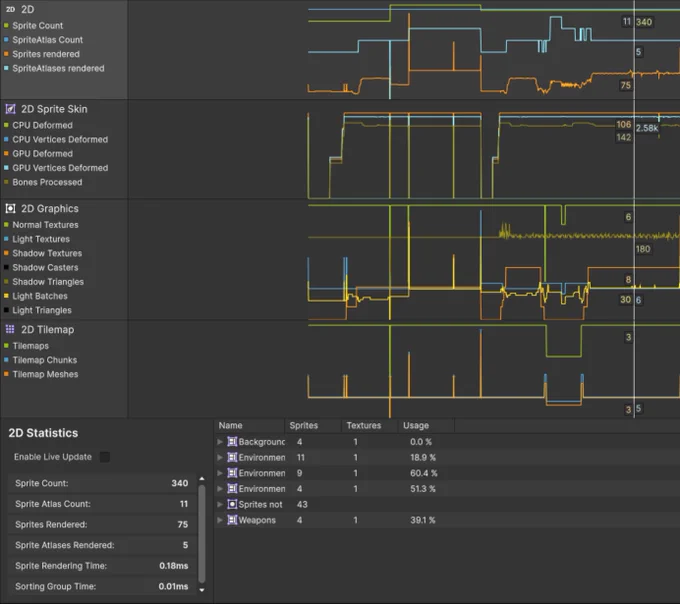Viewport: 680px width, 604px height.
Task: Click the 0.0 % usage cell
Action: (421, 442)
